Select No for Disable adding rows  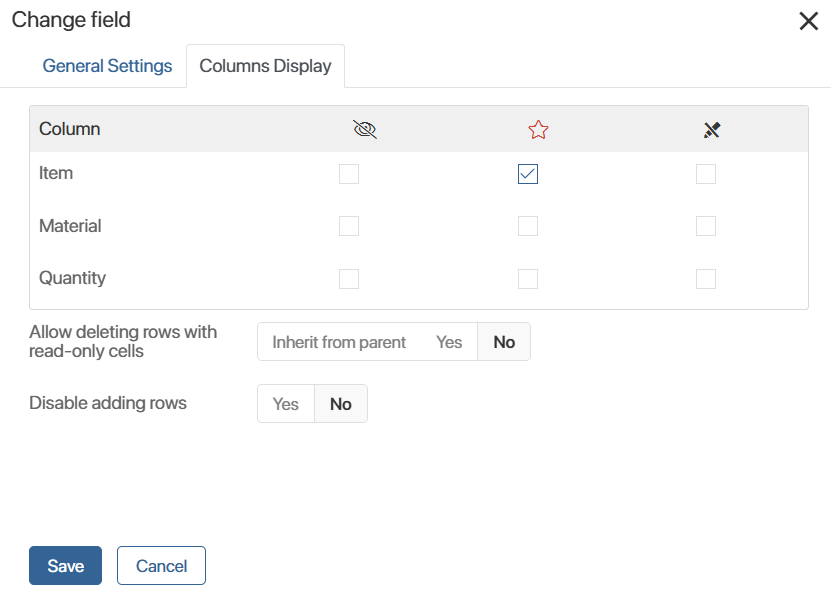tap(341, 404)
